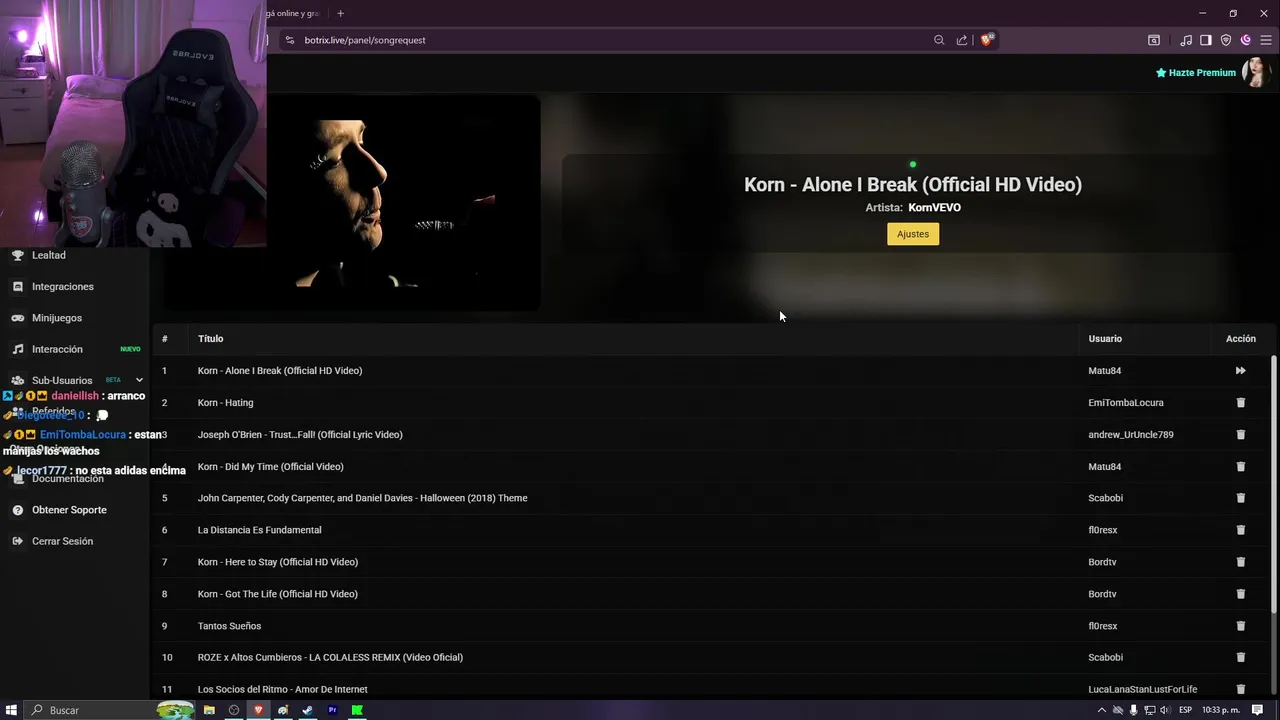Click the Cerrar Sesión logout icon
The width and height of the screenshot is (1280, 720).
[x=18, y=541]
